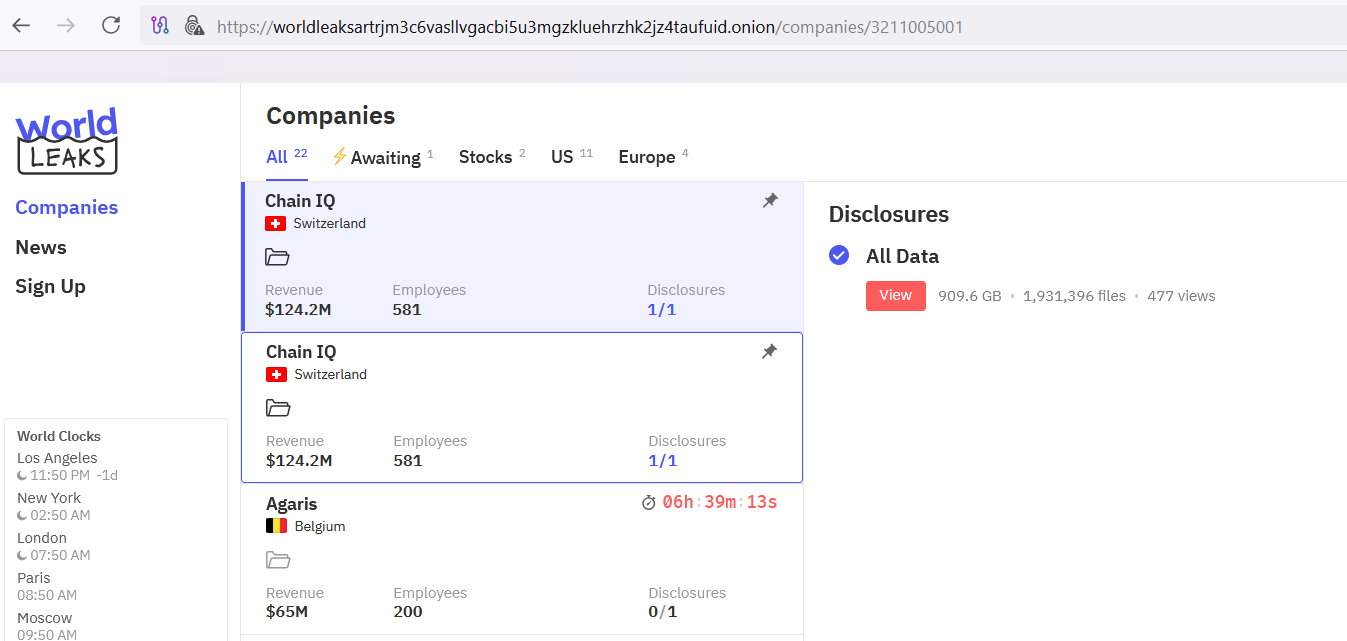The width and height of the screenshot is (1347, 641).
Task: Click the folder icon in the first Chain IQ card
Action: click(277, 257)
